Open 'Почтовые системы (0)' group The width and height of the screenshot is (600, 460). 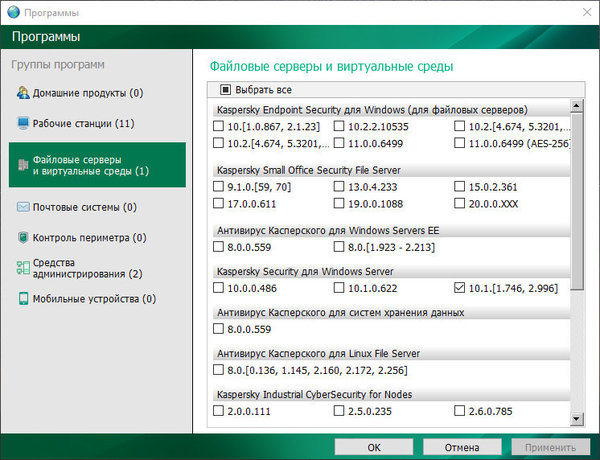[84, 207]
